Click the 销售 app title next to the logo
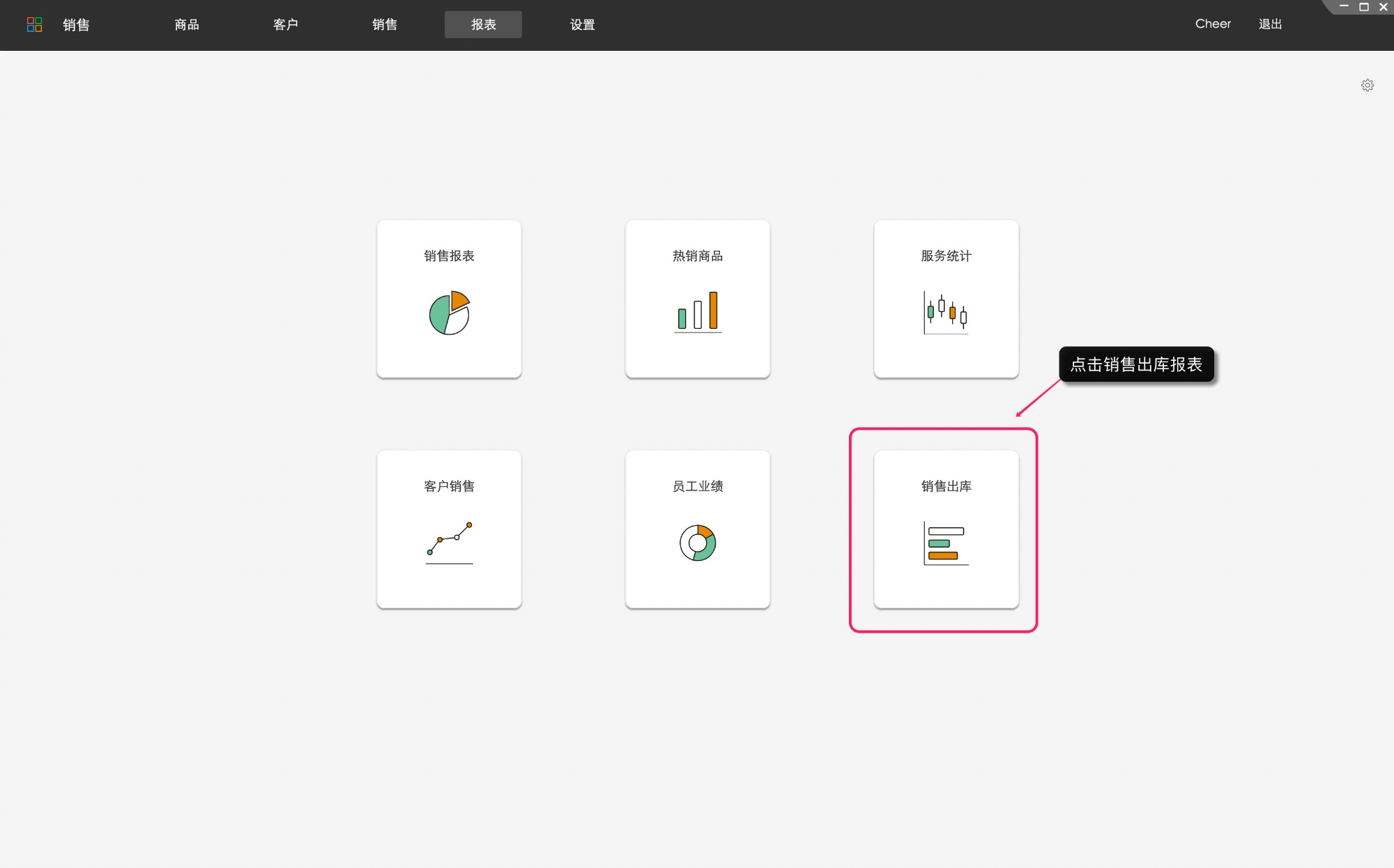1394x868 pixels. tap(76, 25)
